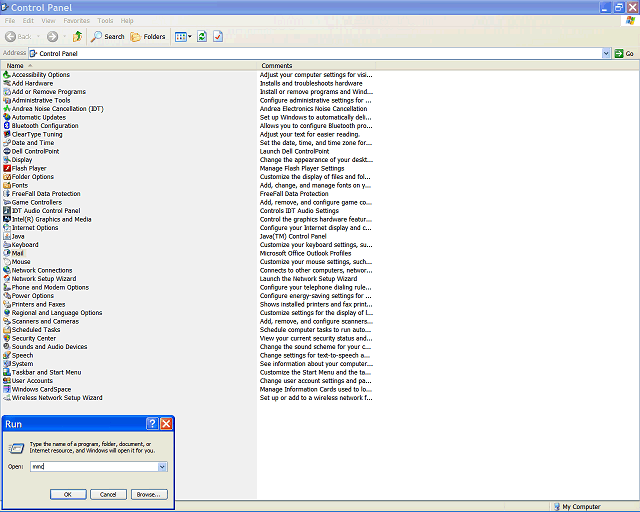Open the View menu
The height and width of the screenshot is (512, 640).
coord(48,21)
